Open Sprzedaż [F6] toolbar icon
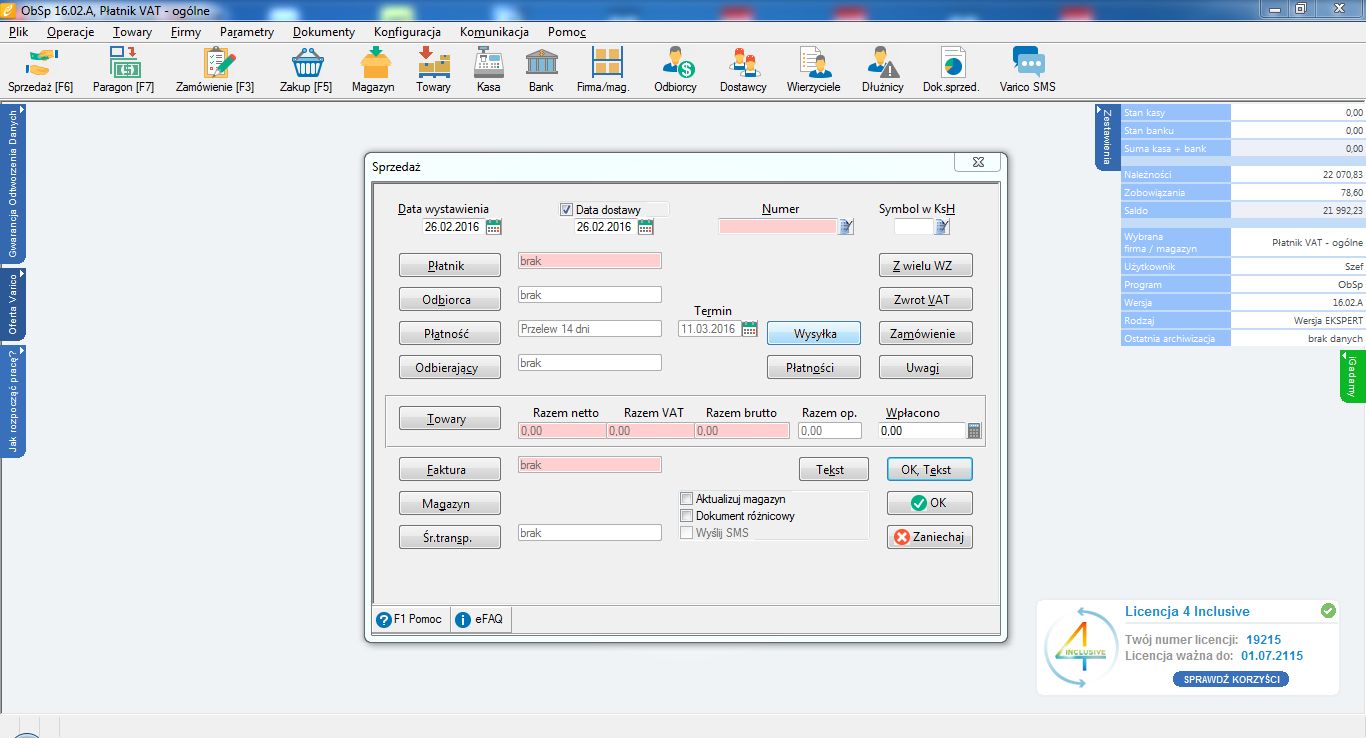The width and height of the screenshot is (1366, 738). [x=41, y=70]
